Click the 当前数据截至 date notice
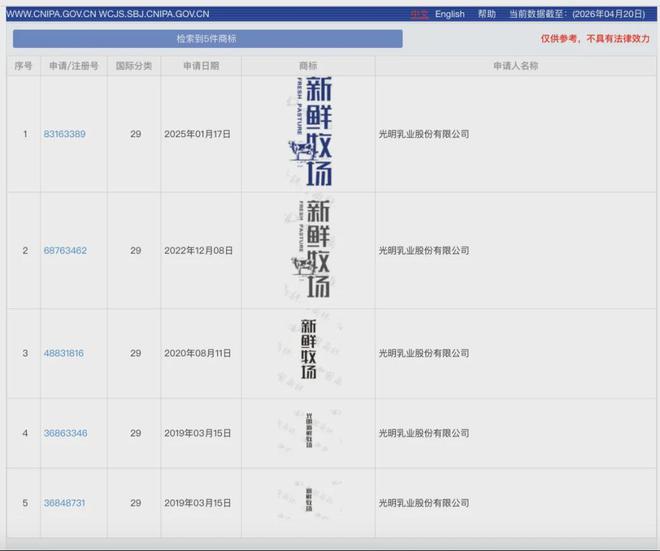The width and height of the screenshot is (660, 551). (577, 14)
